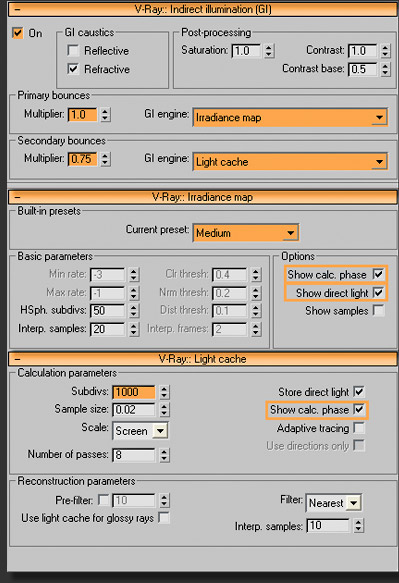Toggle Show direct light option
399x583 pixels.
pos(378,293)
